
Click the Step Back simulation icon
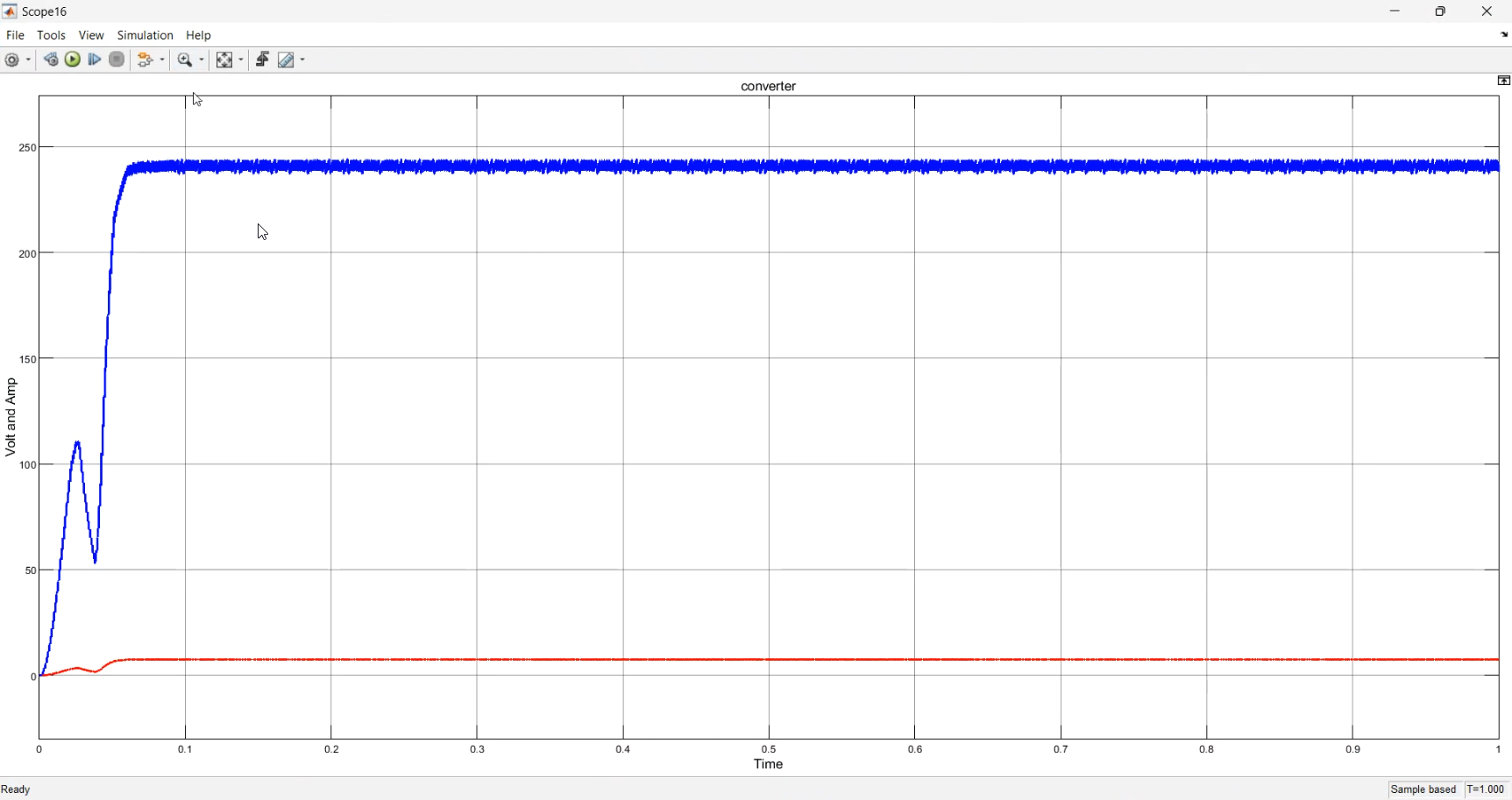(x=51, y=60)
